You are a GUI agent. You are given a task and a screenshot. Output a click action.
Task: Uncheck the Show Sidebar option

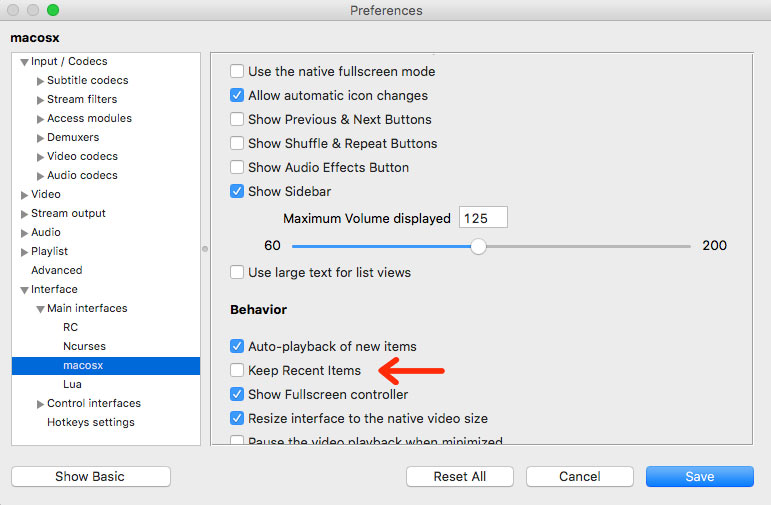click(237, 191)
